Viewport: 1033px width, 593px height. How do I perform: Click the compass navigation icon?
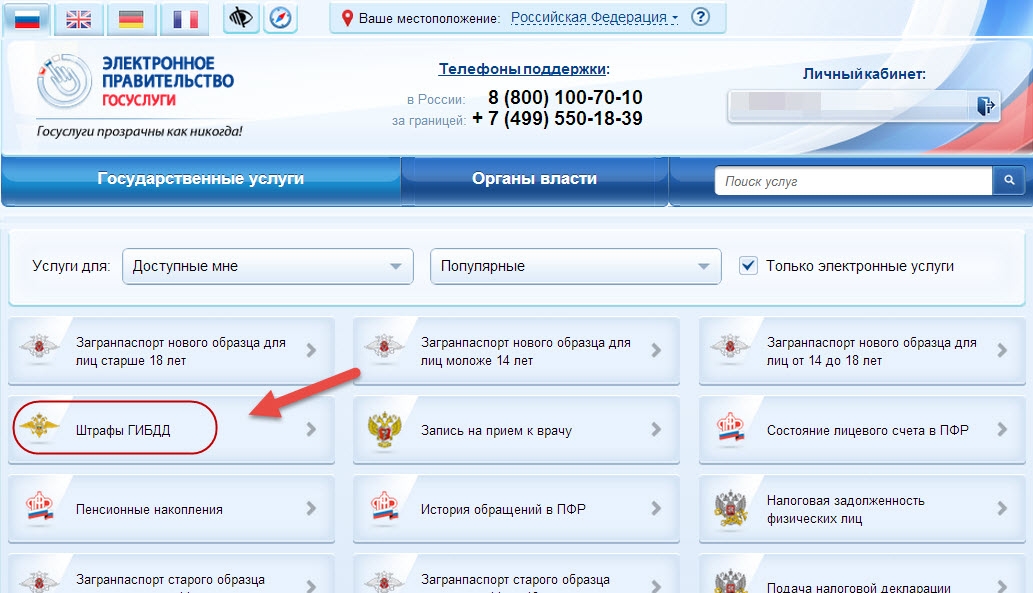click(281, 18)
